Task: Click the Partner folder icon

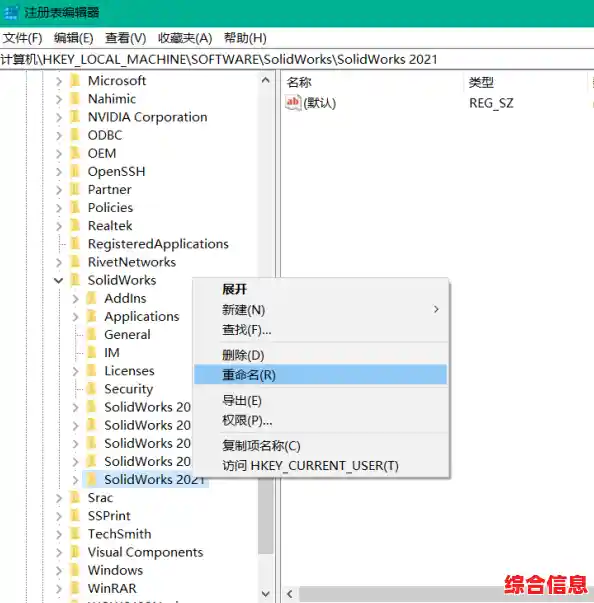Action: [75, 189]
